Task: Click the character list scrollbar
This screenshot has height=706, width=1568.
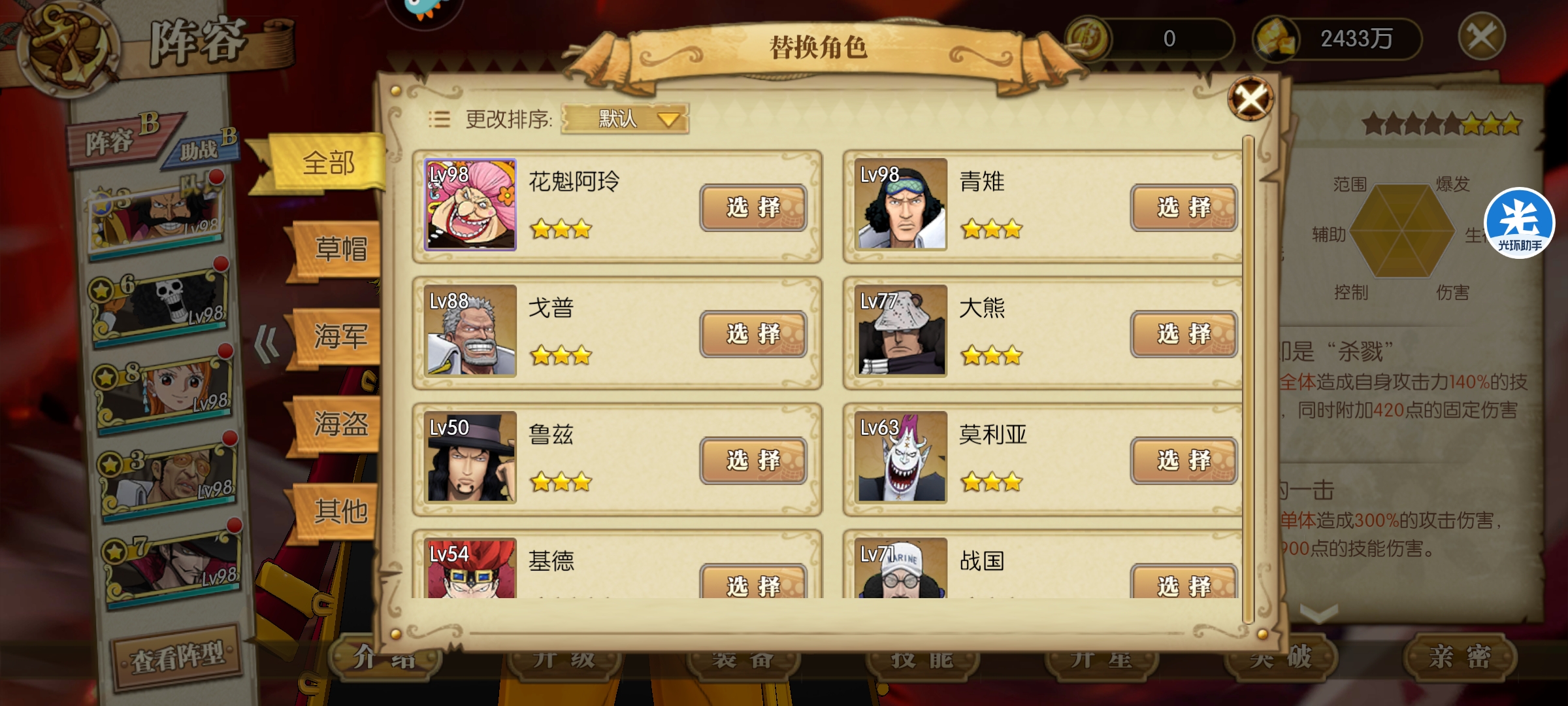Action: [x=1248, y=379]
